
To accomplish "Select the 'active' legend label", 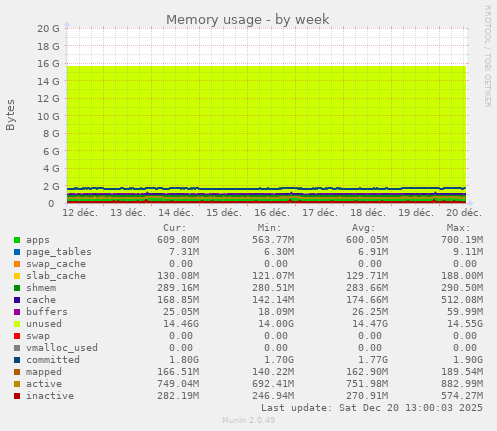I will point(44,384).
